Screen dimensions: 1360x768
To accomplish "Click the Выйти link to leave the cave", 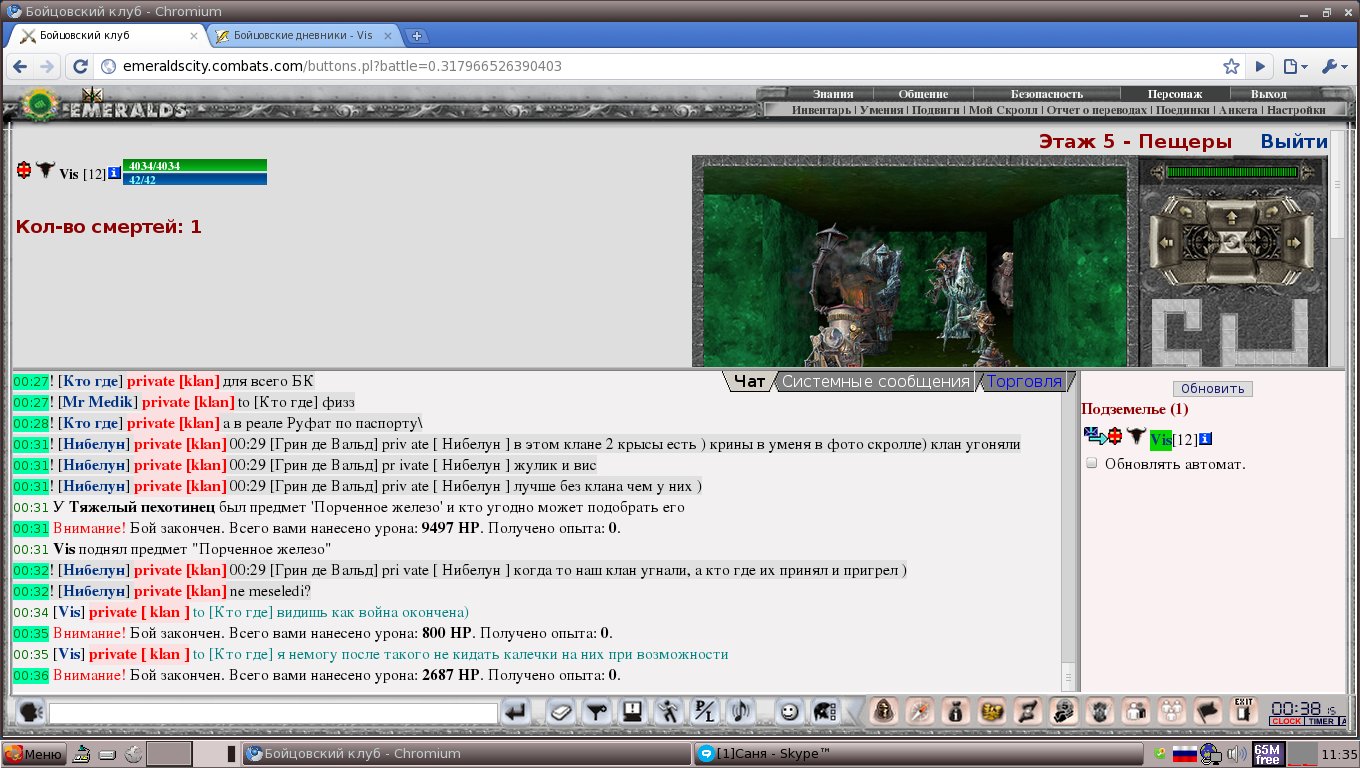I will point(1294,142).
